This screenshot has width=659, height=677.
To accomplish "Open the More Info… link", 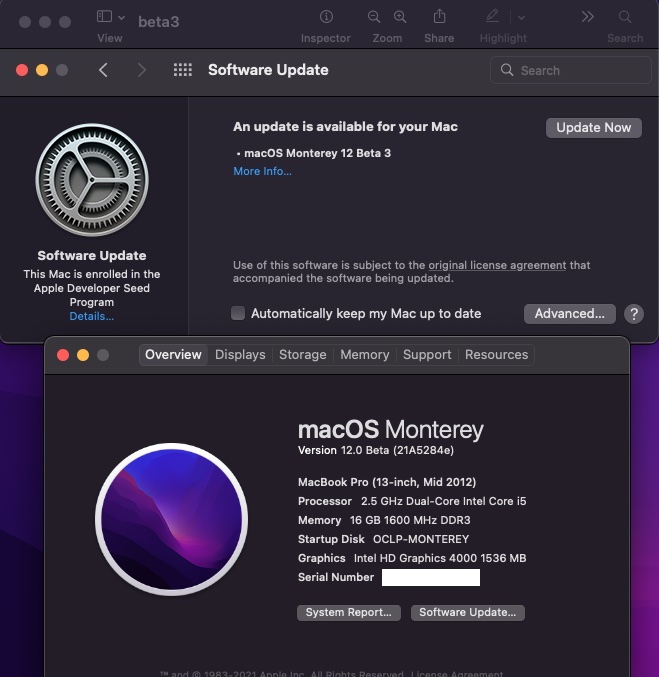I will click(262, 171).
